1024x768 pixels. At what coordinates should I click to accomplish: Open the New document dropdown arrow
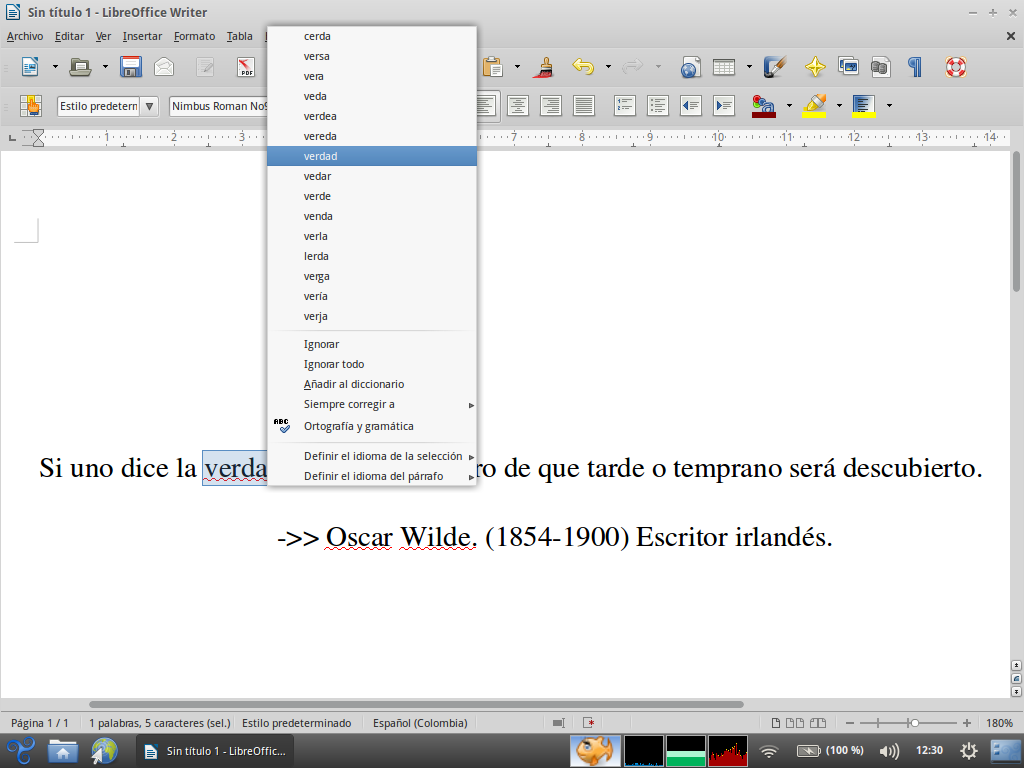55,67
